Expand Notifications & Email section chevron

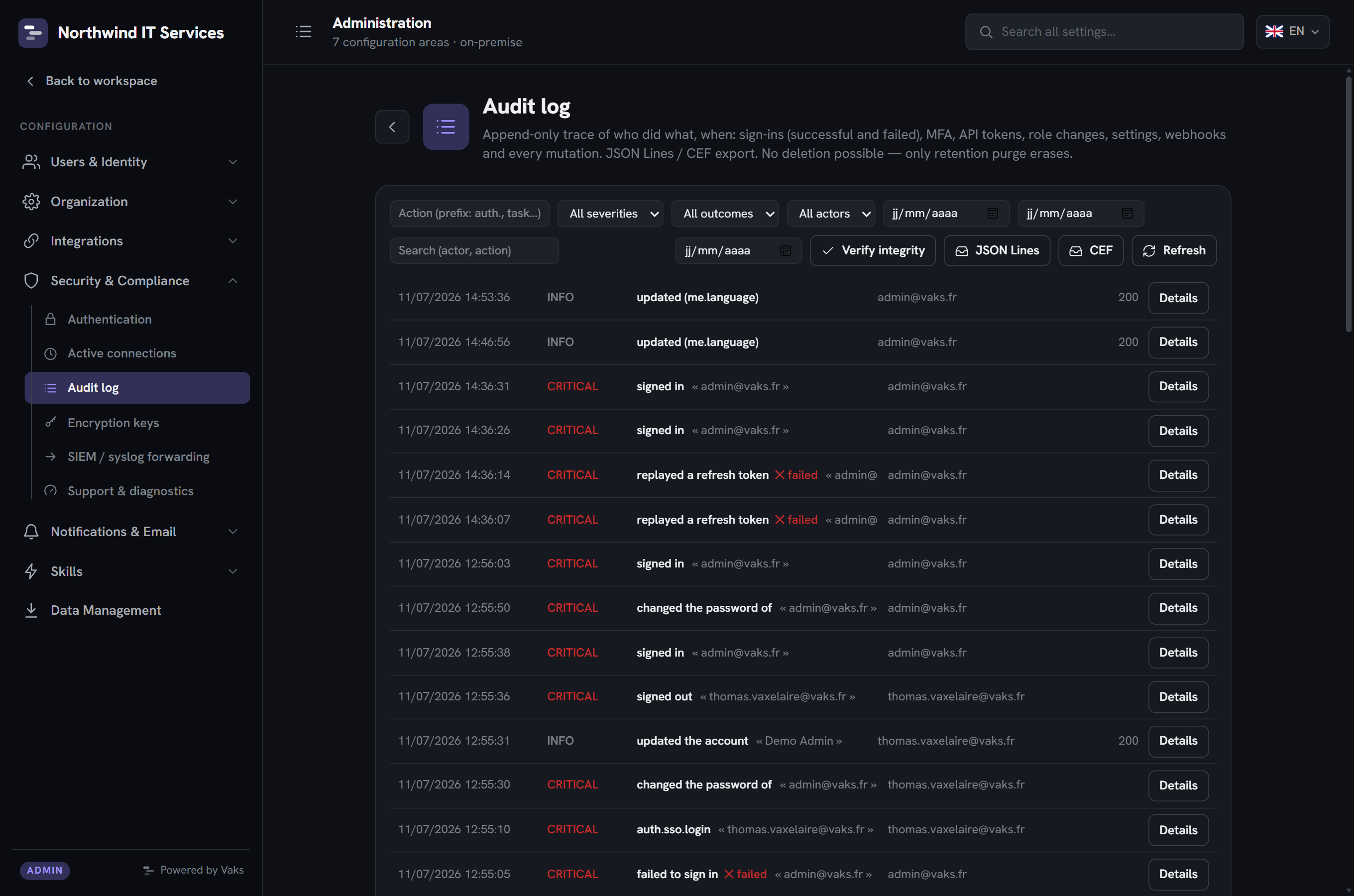pos(232,532)
